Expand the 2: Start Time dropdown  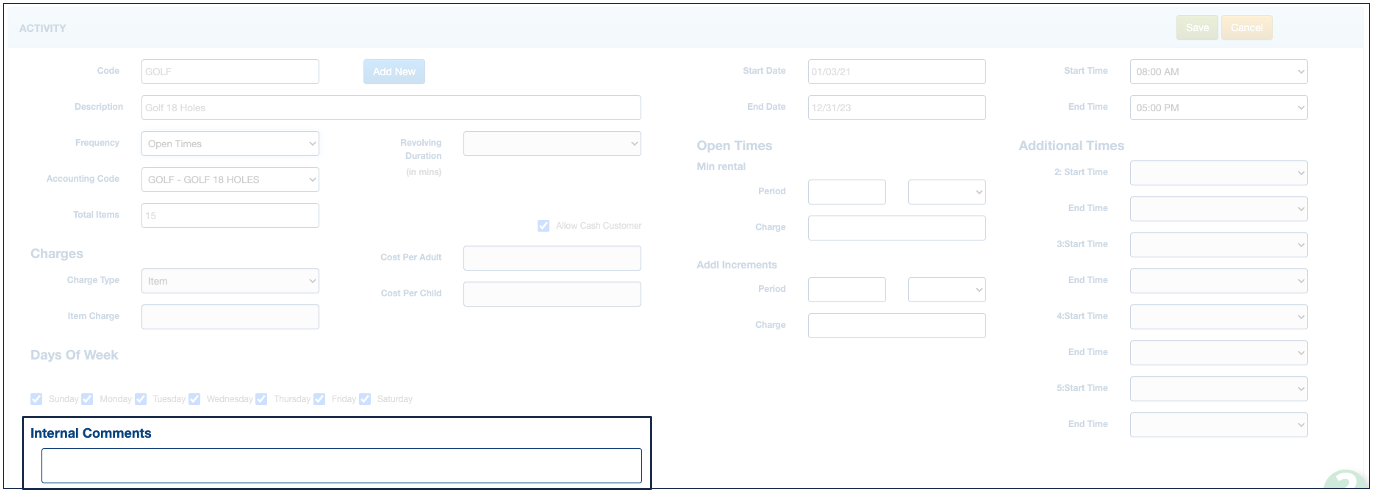(x=1218, y=173)
